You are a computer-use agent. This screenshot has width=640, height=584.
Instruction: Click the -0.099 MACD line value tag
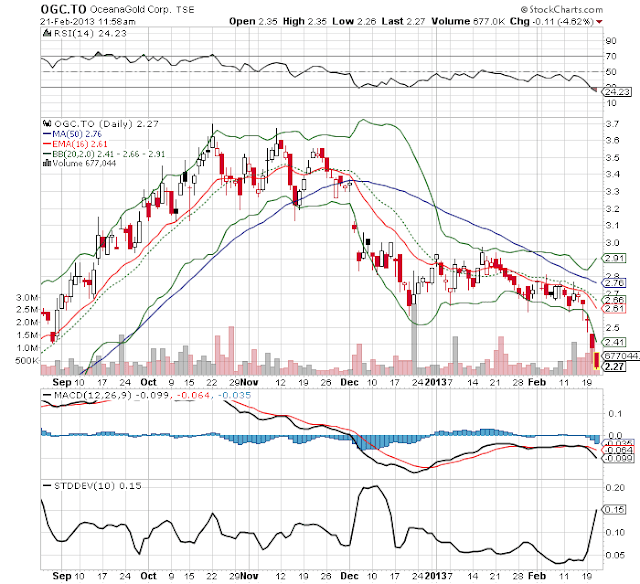point(618,458)
